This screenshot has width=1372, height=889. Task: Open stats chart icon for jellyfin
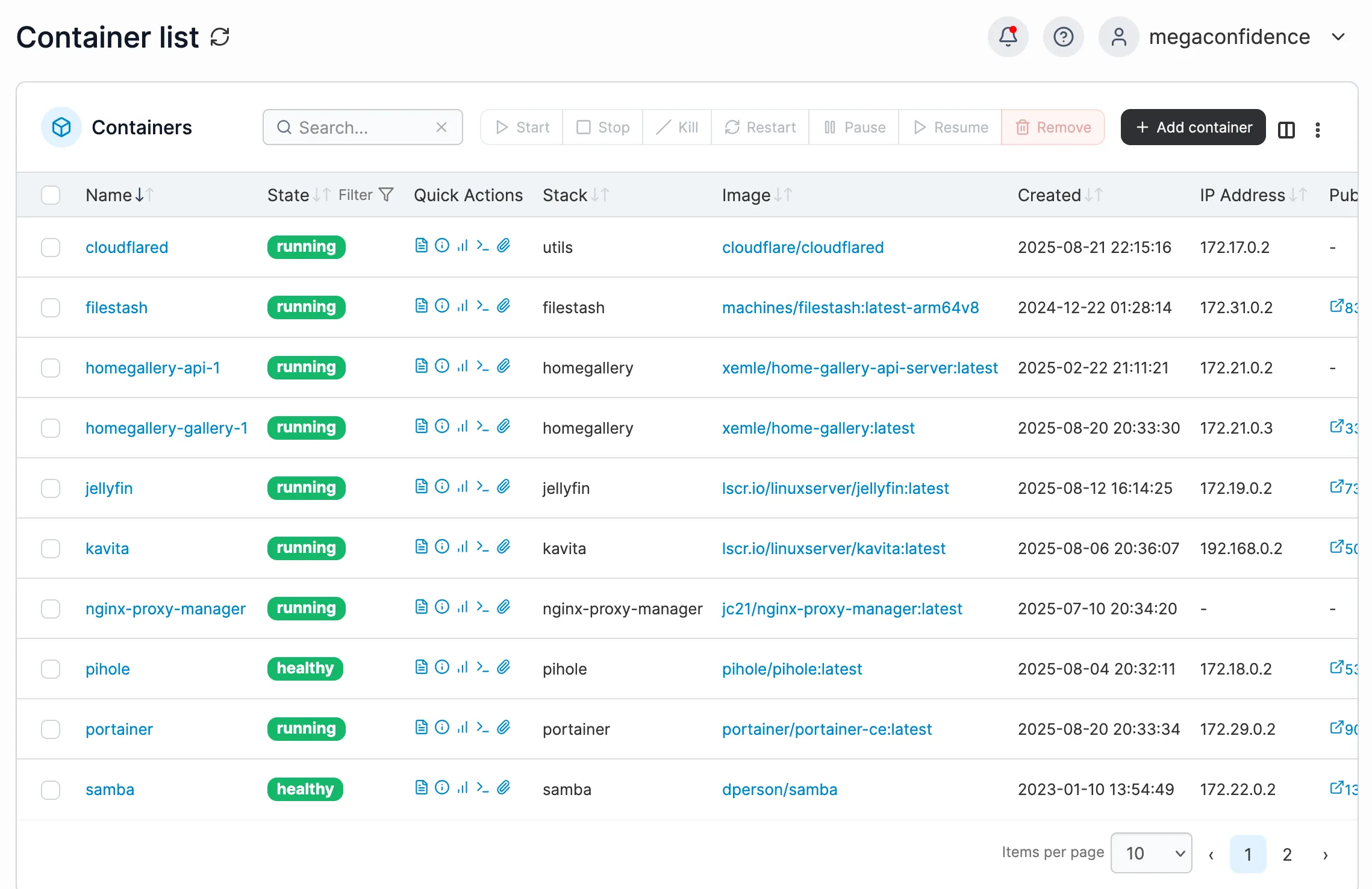(x=463, y=486)
